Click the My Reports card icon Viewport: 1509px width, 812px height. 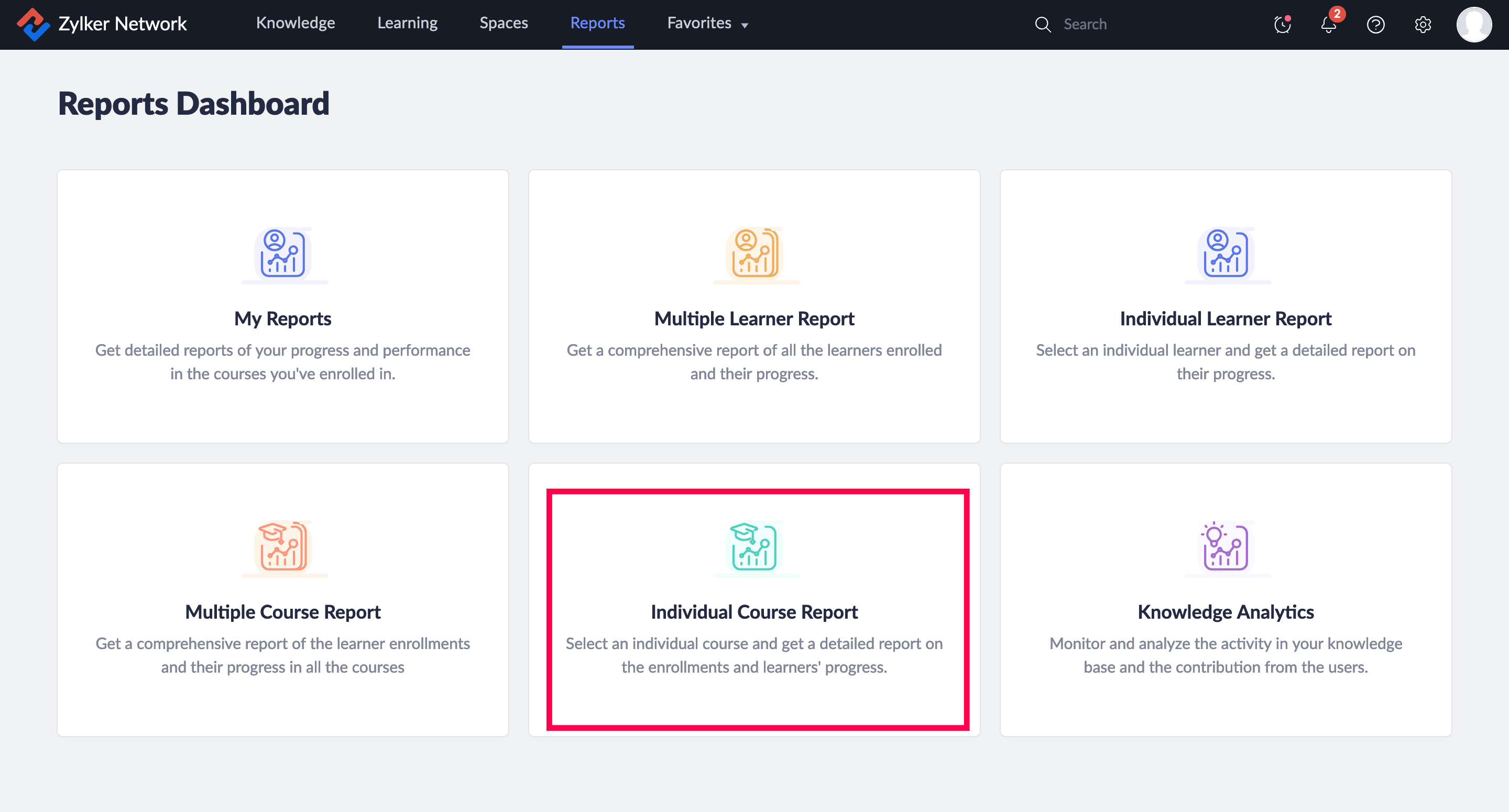[283, 253]
